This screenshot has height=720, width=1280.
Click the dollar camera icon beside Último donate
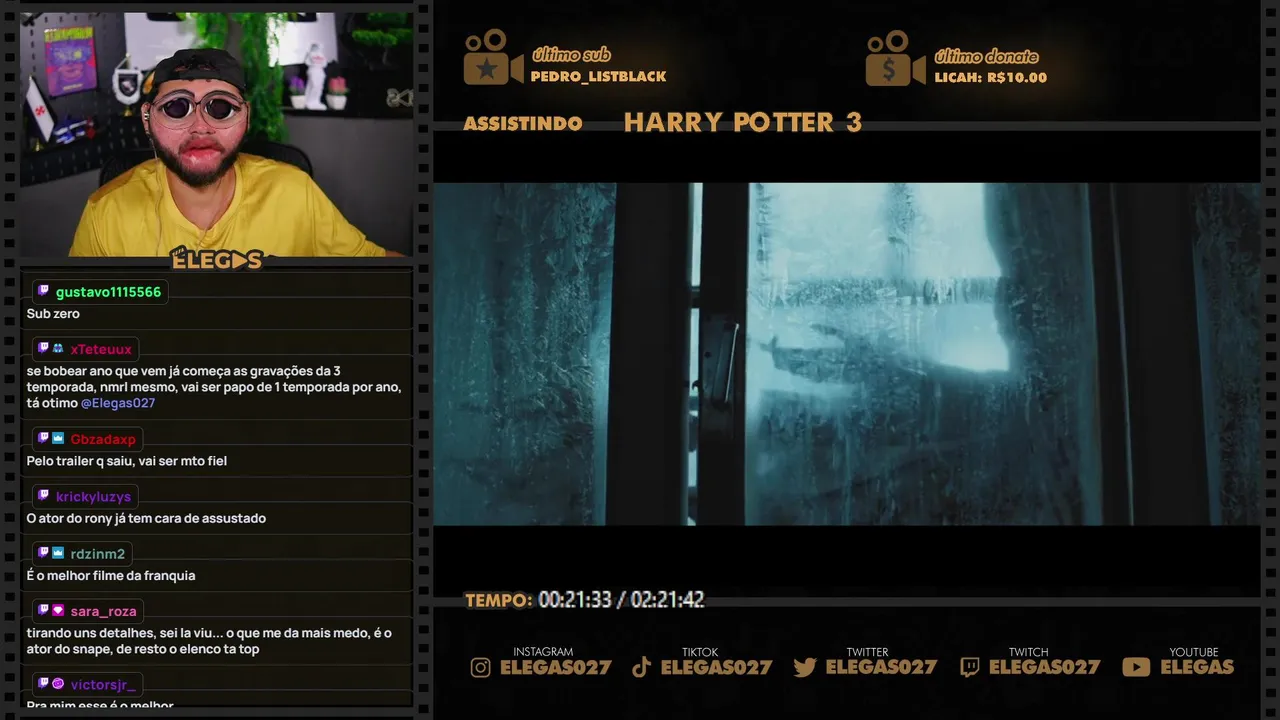pyautogui.click(x=895, y=58)
